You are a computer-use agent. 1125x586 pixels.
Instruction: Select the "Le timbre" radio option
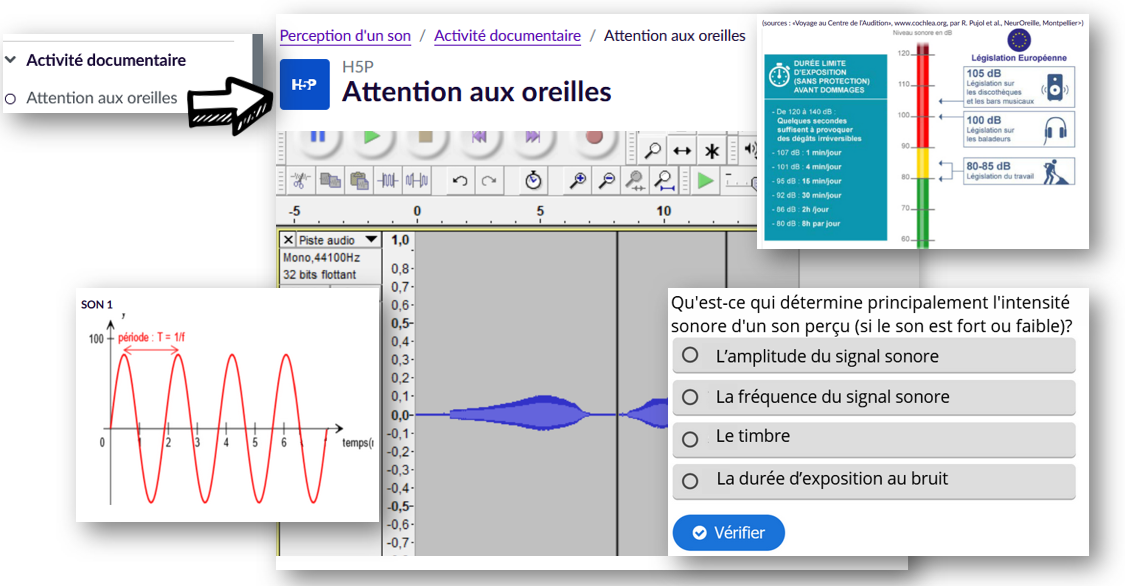coord(690,438)
